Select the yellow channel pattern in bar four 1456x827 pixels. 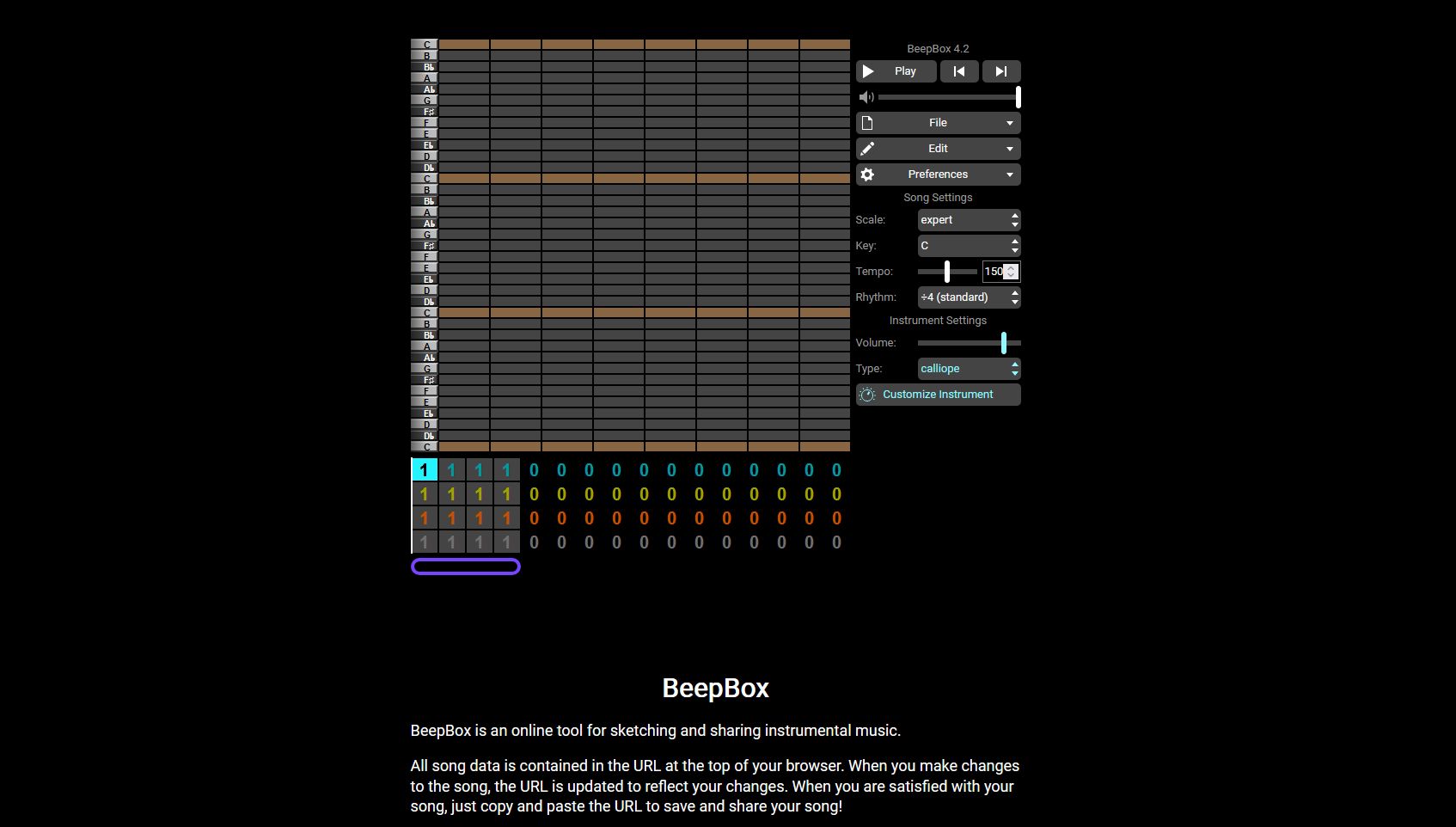507,494
